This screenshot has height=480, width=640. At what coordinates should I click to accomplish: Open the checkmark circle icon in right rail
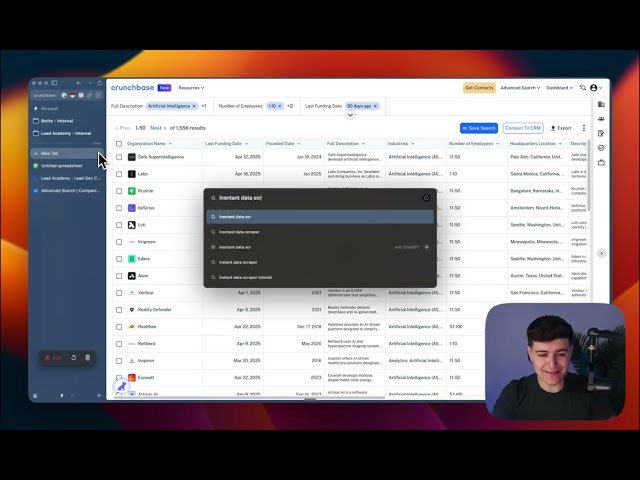(x=601, y=148)
